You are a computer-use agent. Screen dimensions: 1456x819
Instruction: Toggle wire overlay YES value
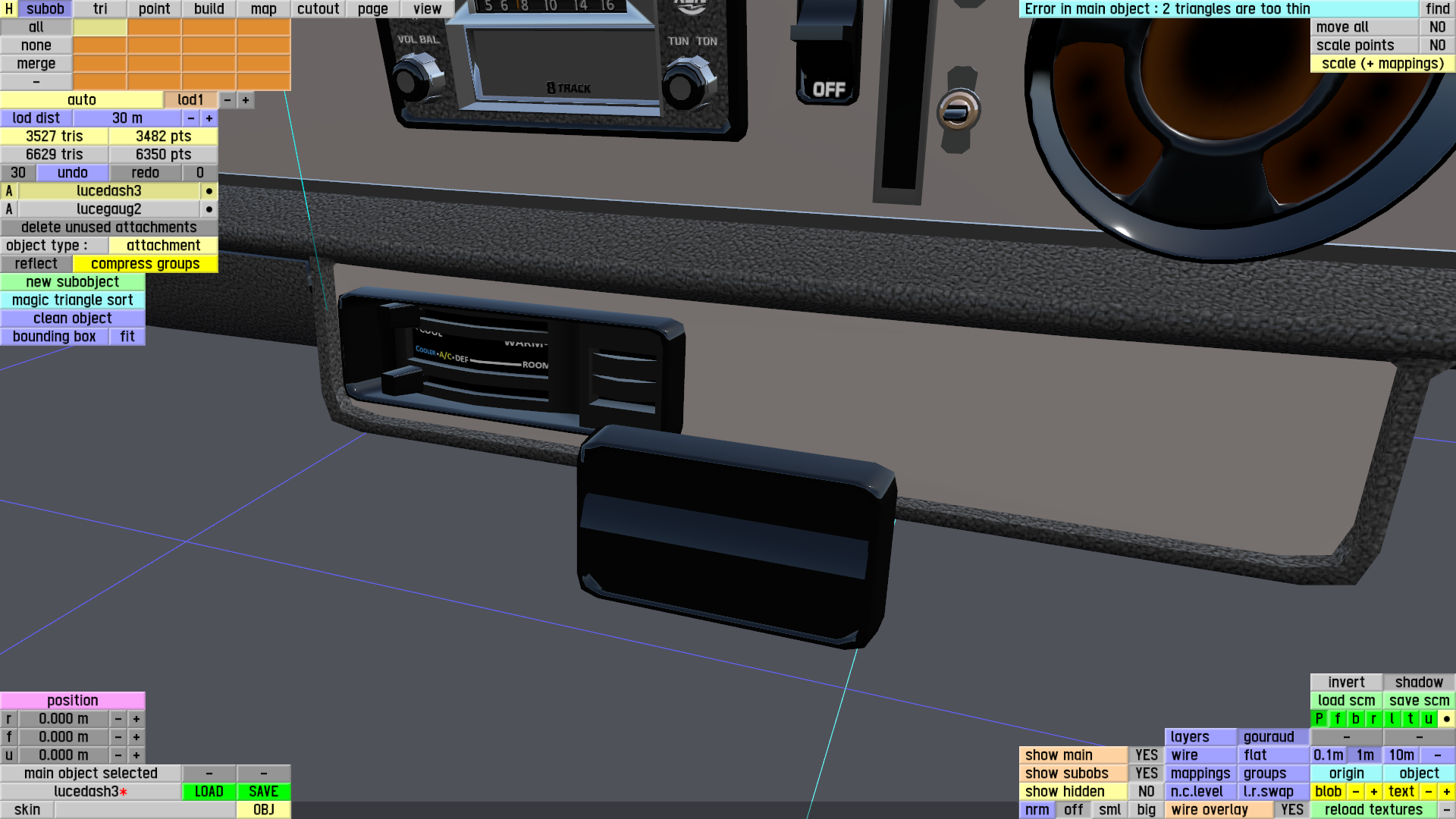point(1291,809)
